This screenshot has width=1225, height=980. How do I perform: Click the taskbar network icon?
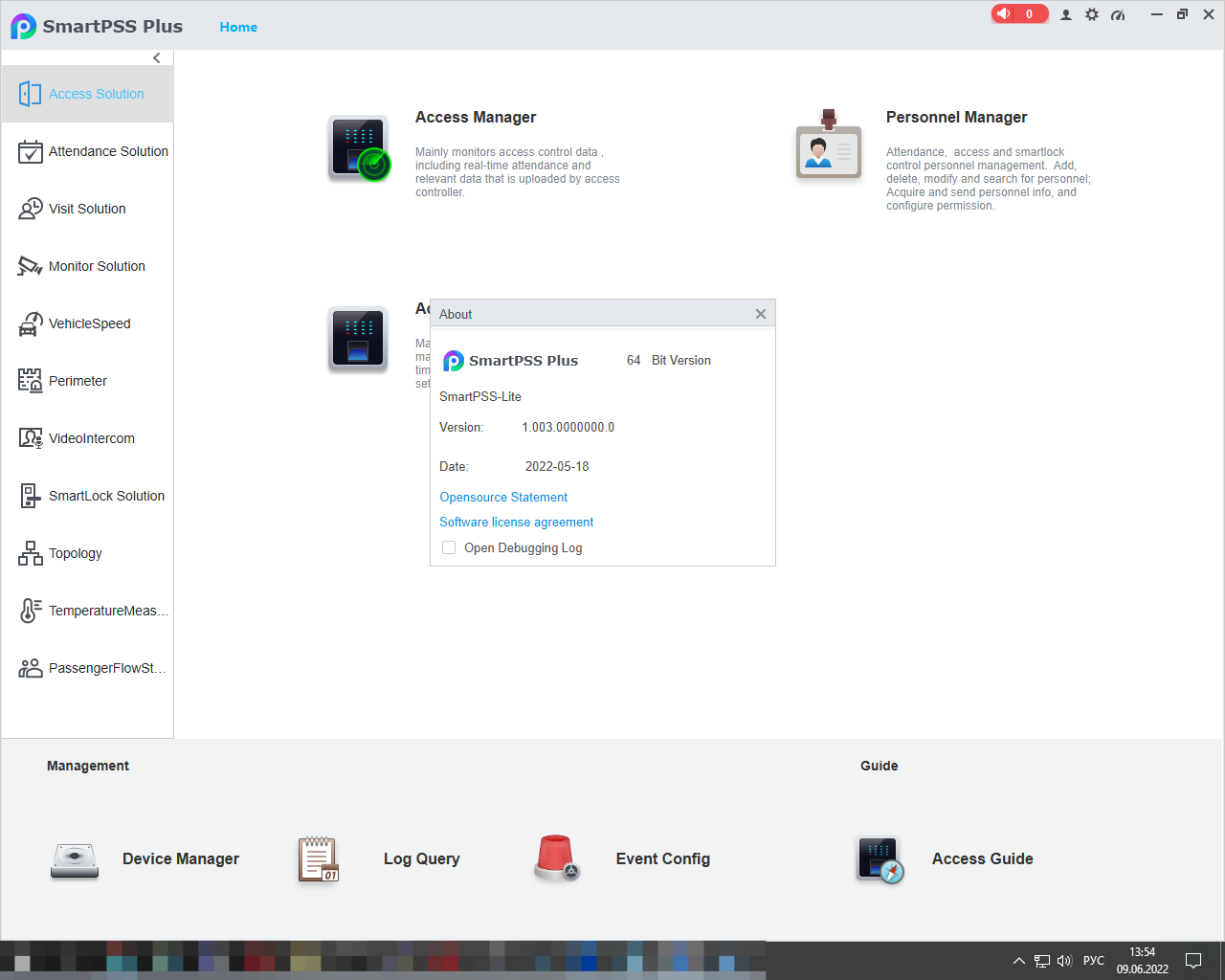(x=1042, y=960)
